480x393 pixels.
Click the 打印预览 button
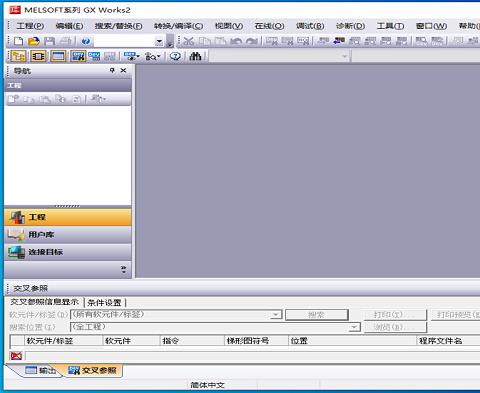[456, 315]
